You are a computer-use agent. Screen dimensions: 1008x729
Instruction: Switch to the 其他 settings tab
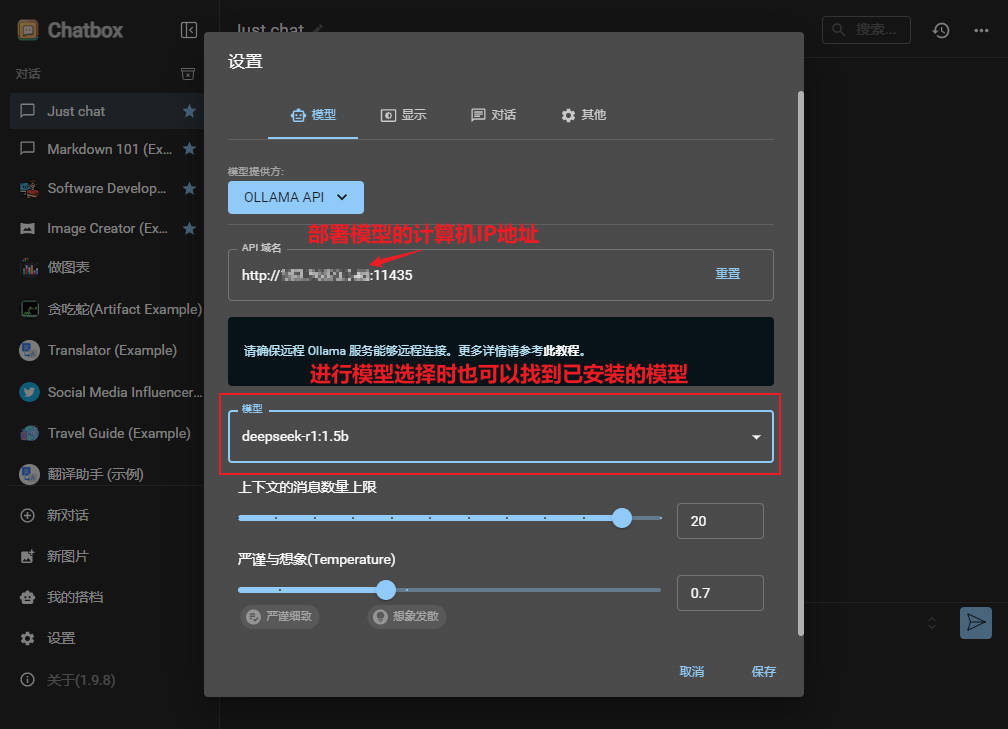583,115
